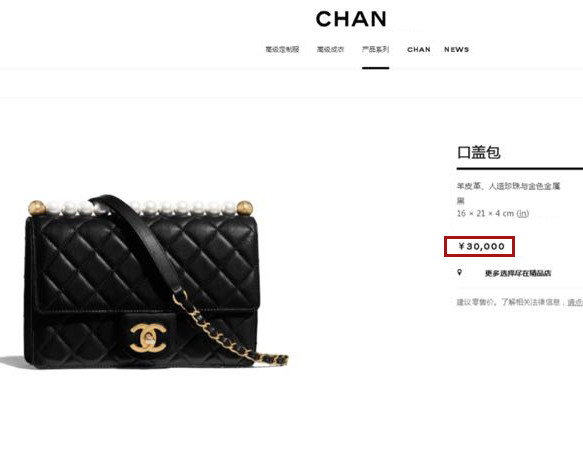The height and width of the screenshot is (456, 583).
Task: Open the CHAN item in navigation bar
Action: point(419,49)
